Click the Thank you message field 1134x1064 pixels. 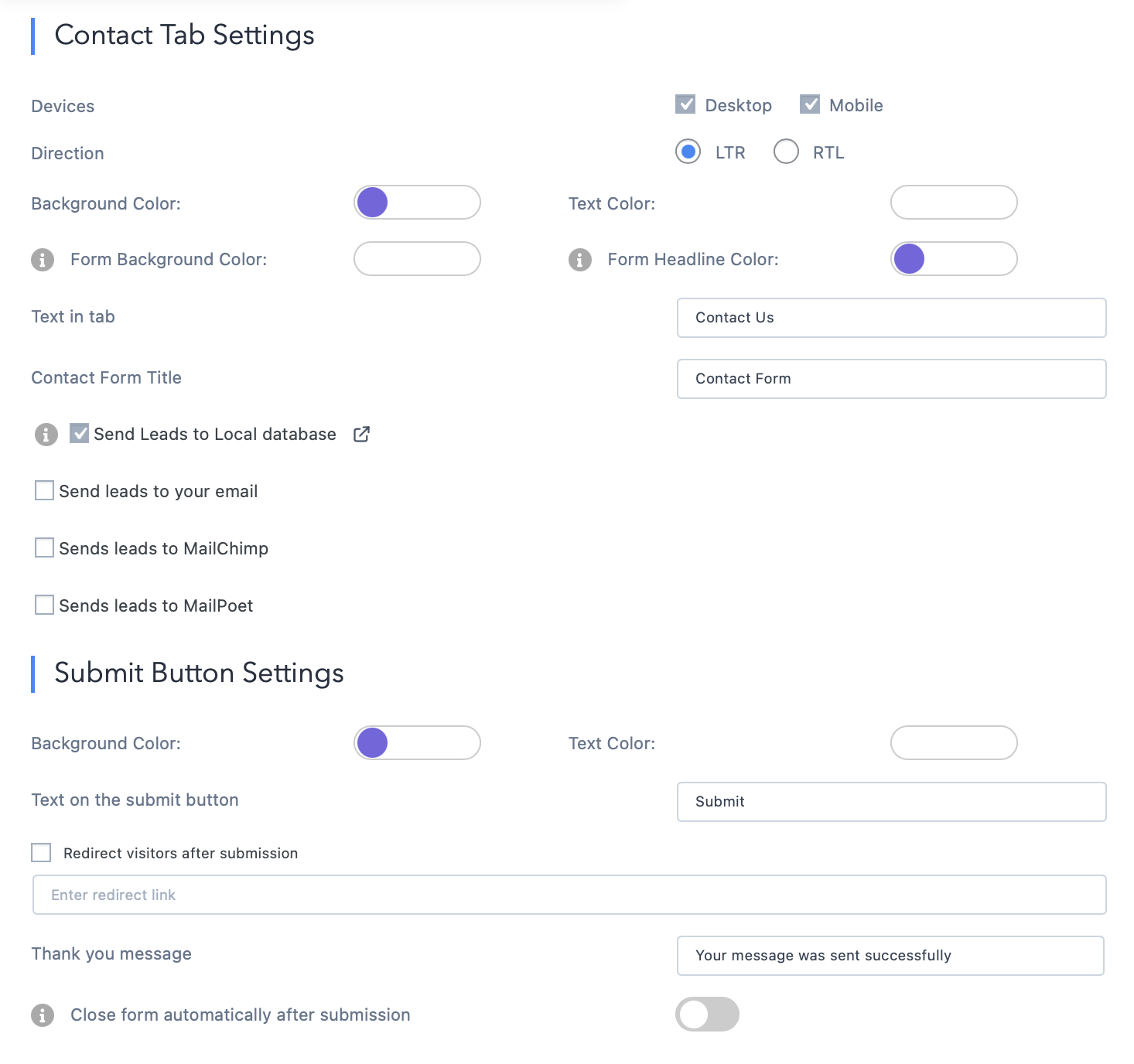pyautogui.click(x=890, y=956)
